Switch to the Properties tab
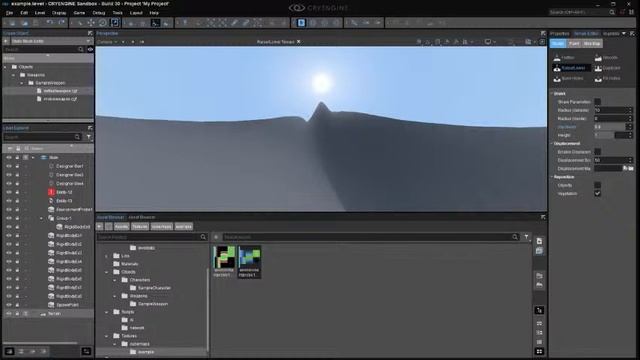This screenshot has width=640, height=360. pyautogui.click(x=560, y=33)
